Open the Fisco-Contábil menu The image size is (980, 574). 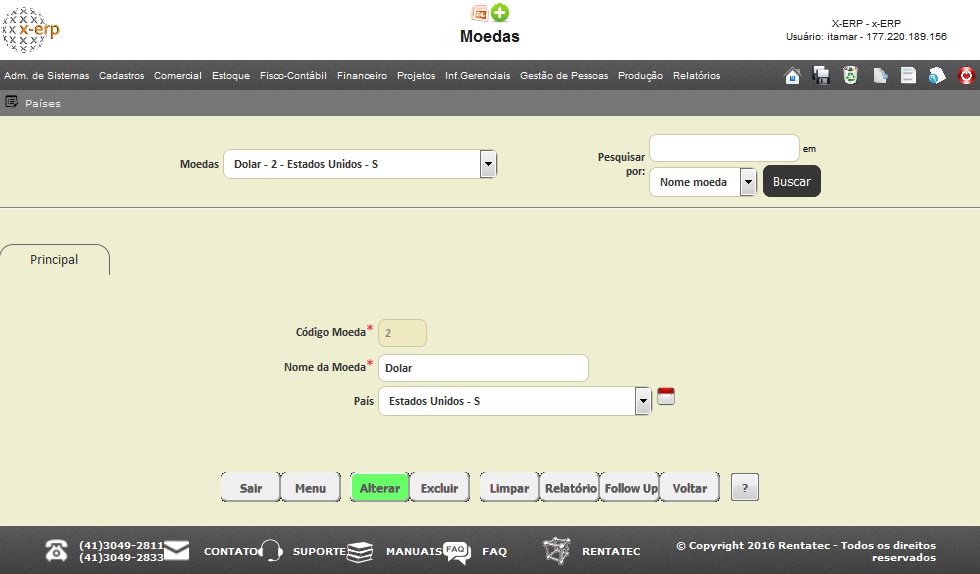click(x=293, y=76)
